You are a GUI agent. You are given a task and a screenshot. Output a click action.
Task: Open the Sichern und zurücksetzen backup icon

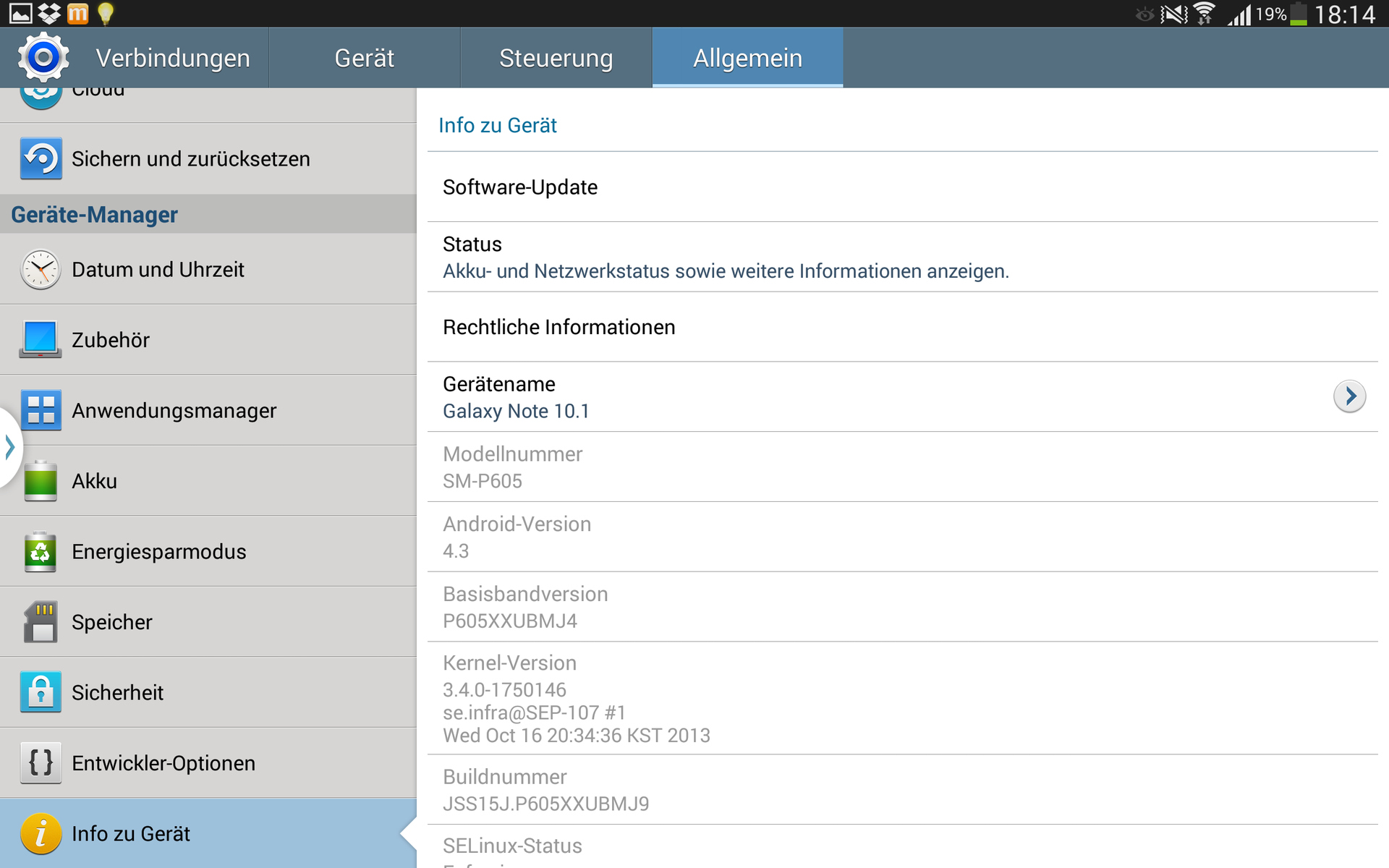pyautogui.click(x=41, y=158)
